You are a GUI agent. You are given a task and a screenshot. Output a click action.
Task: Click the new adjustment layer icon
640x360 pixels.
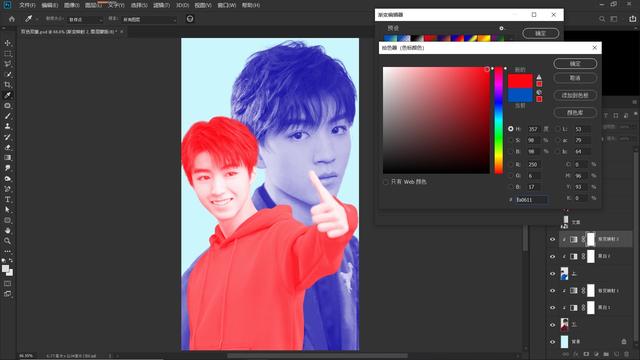point(596,354)
